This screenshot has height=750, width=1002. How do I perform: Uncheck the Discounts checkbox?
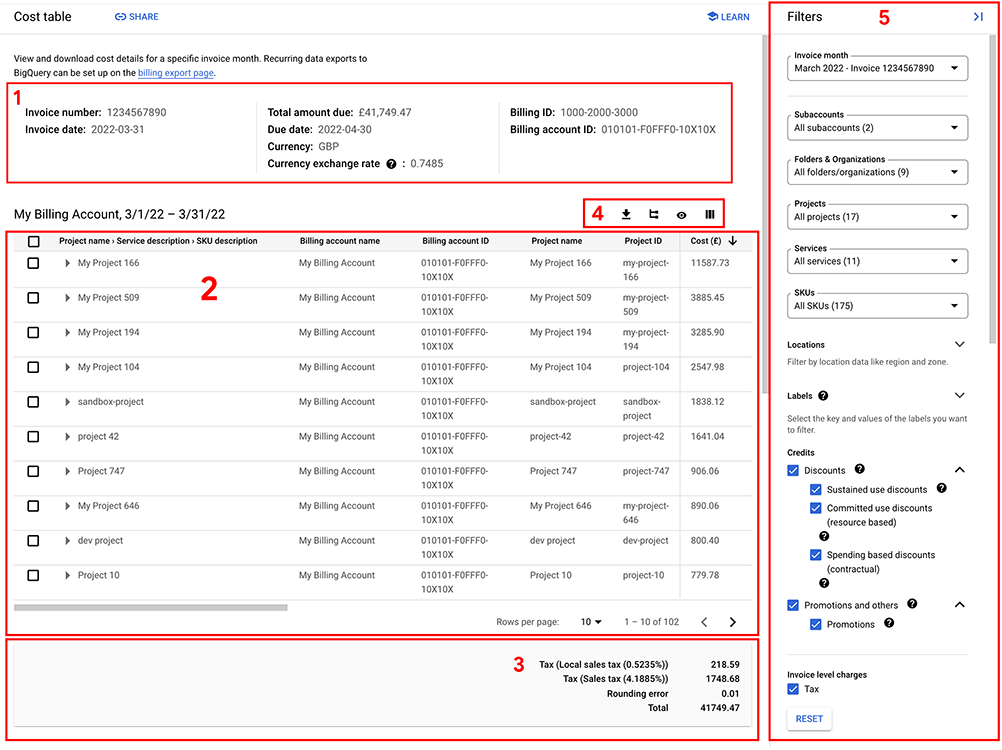pos(793,470)
